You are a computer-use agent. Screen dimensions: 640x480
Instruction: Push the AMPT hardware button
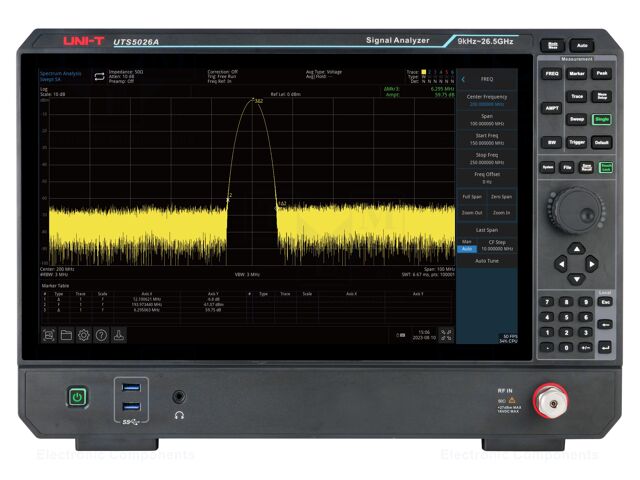point(551,108)
